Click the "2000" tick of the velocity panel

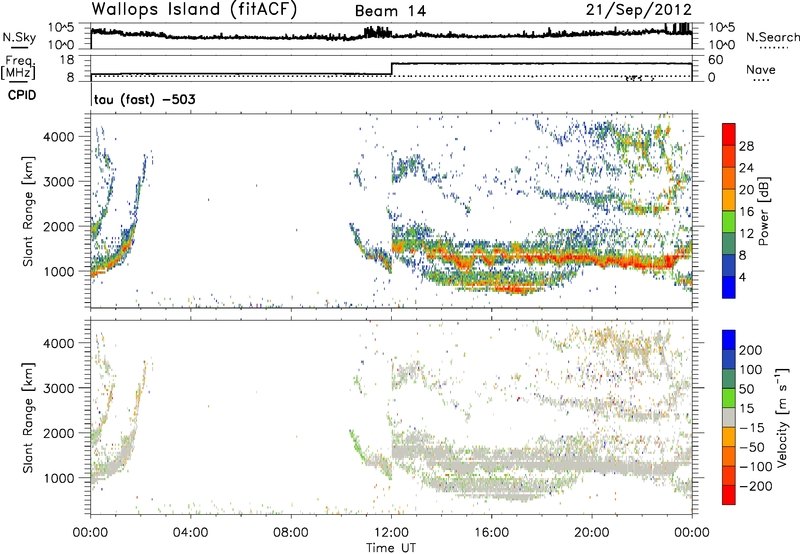59,433
